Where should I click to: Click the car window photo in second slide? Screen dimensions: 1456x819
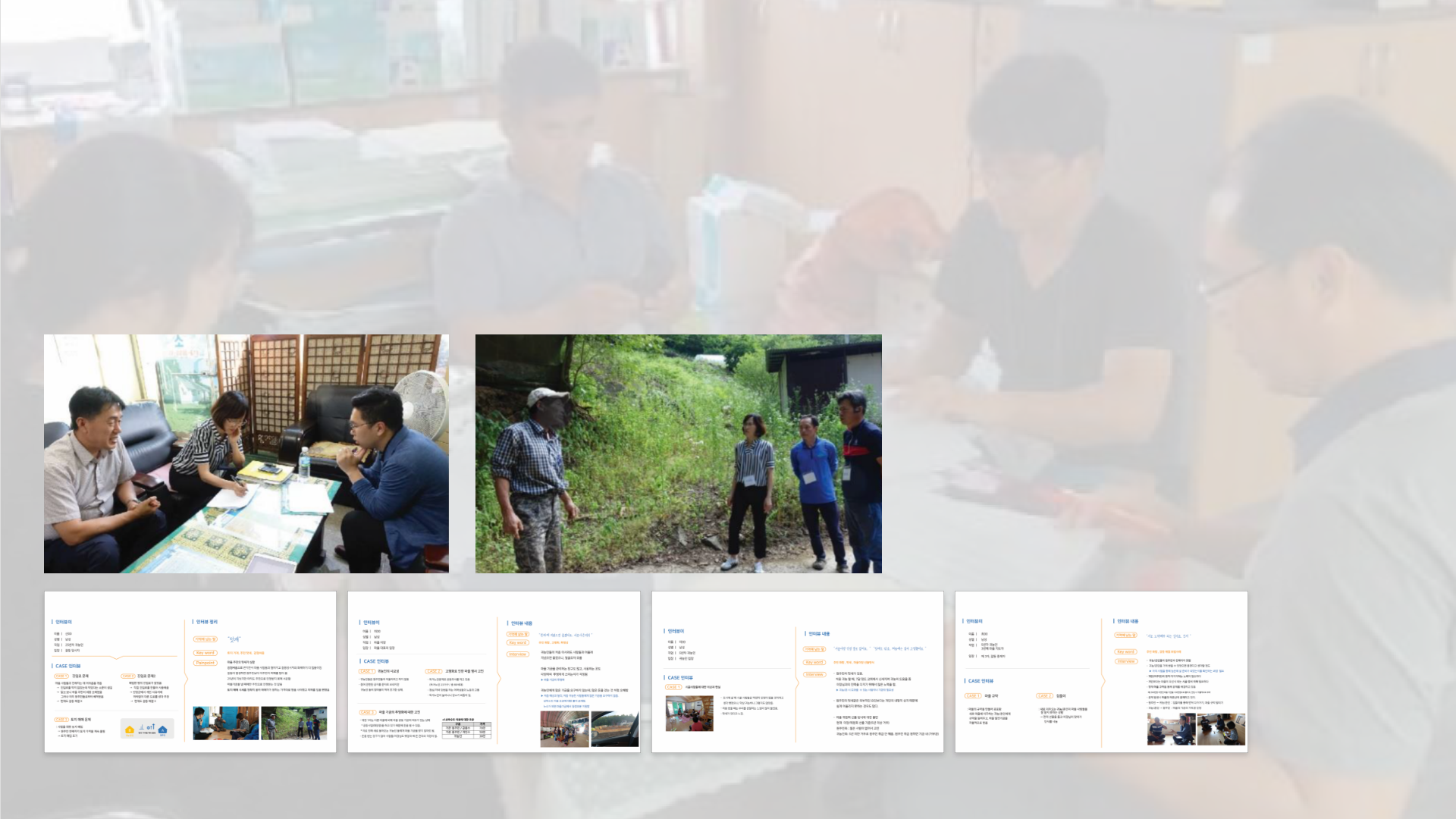pyautogui.click(x=614, y=729)
